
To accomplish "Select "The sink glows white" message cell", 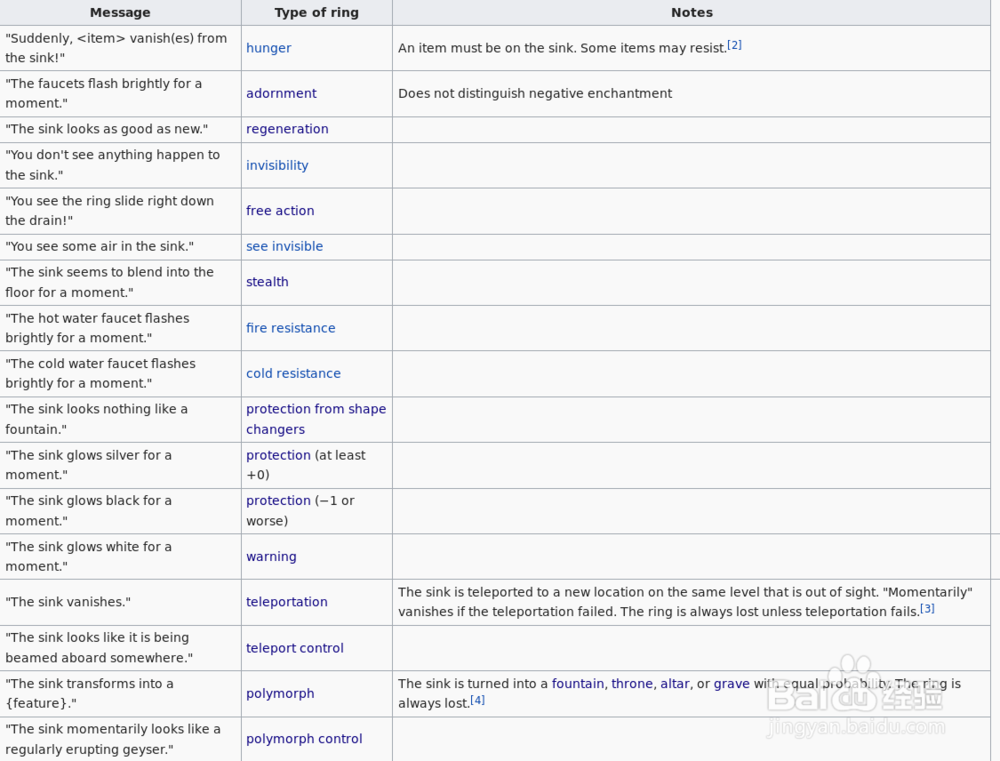I will click(121, 556).
